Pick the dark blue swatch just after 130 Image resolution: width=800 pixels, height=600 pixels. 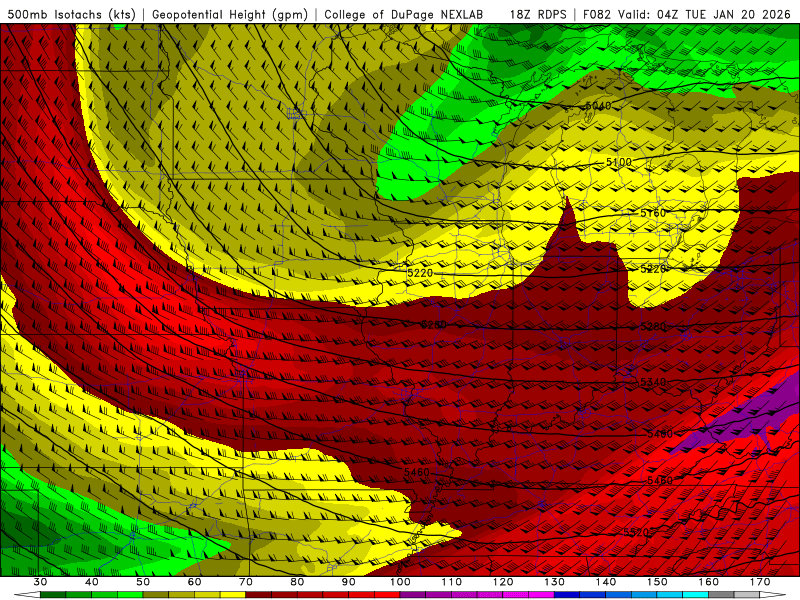(x=567, y=595)
